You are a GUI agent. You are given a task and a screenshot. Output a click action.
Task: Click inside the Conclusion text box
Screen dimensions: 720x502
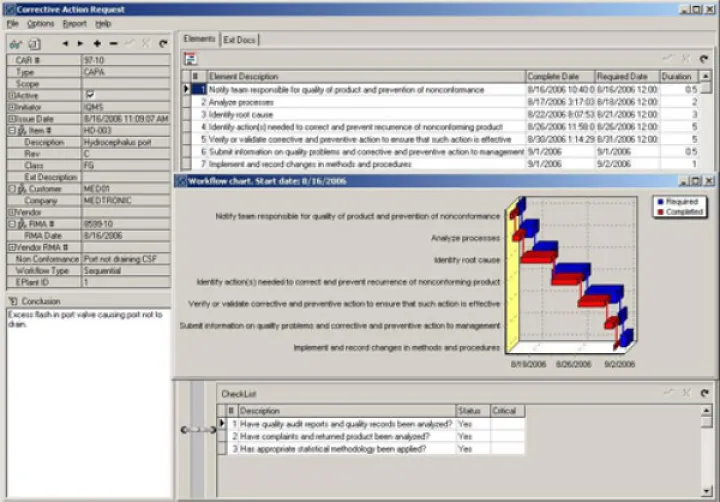click(x=86, y=400)
